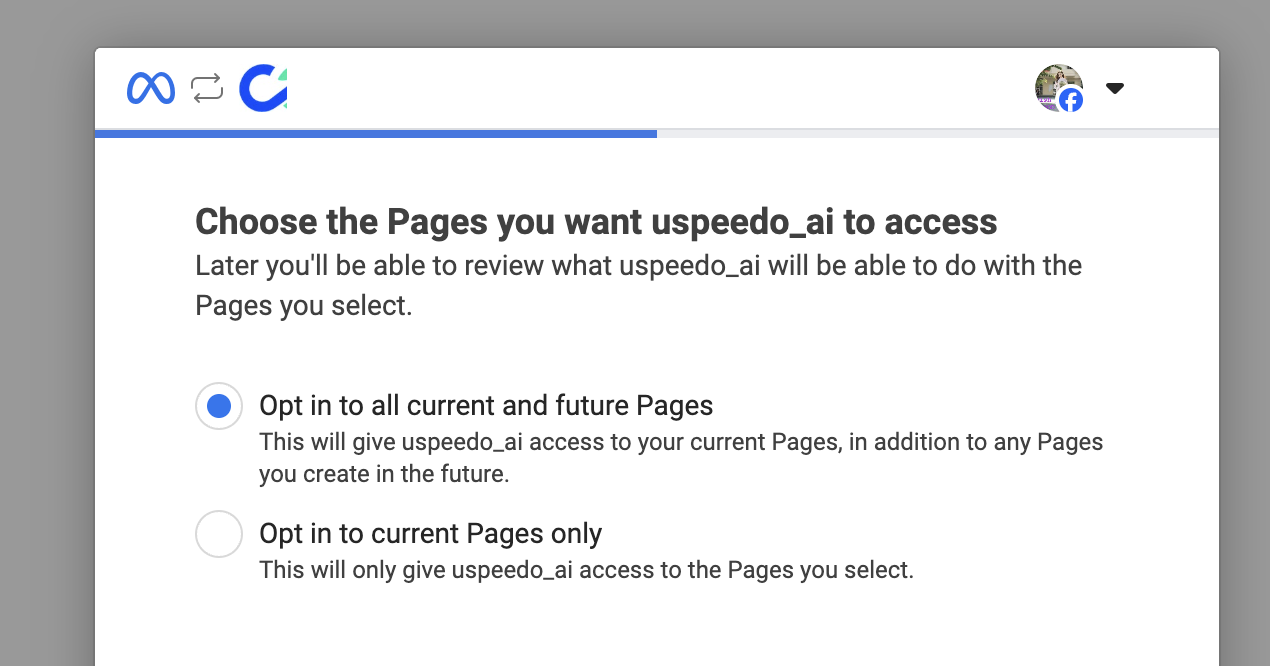Screen dimensions: 1270x666
Task: Click the 'Choose the Pages' heading
Action: coord(596,221)
